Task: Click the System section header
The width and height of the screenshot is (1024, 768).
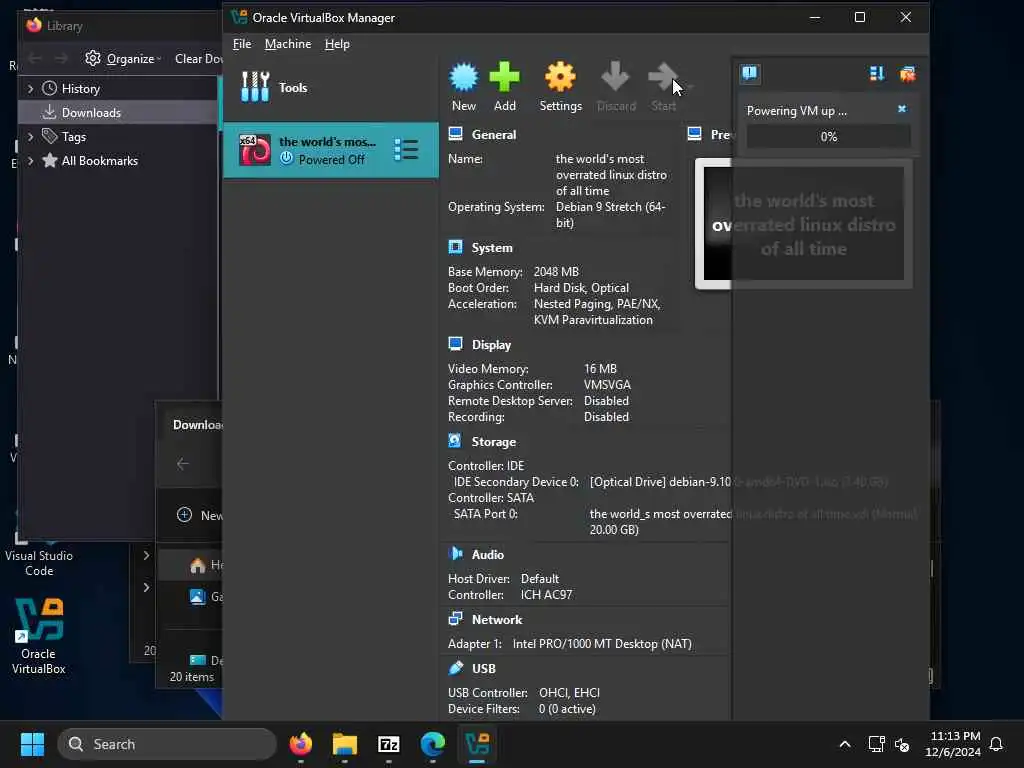Action: click(492, 248)
